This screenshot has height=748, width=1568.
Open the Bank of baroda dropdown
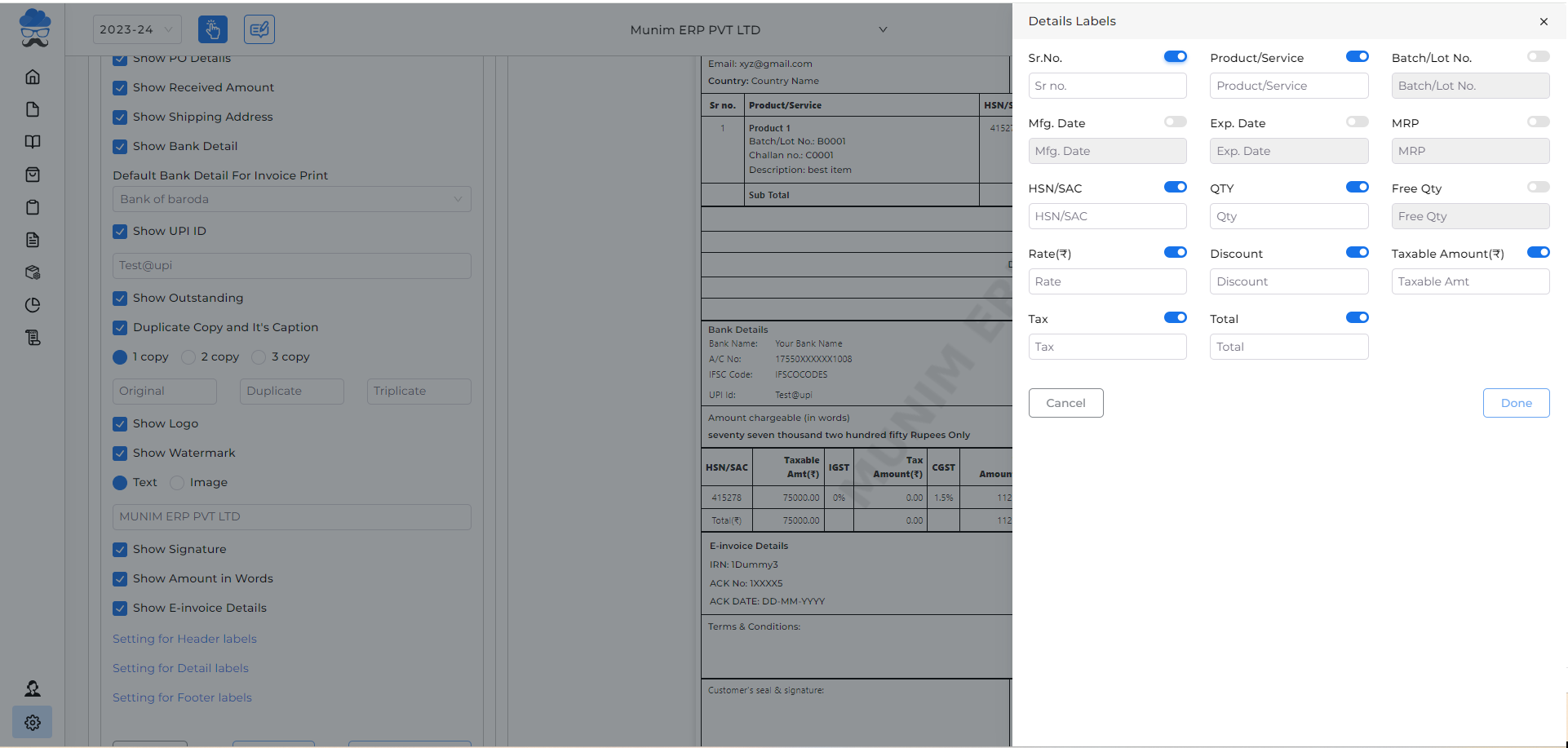pos(292,199)
